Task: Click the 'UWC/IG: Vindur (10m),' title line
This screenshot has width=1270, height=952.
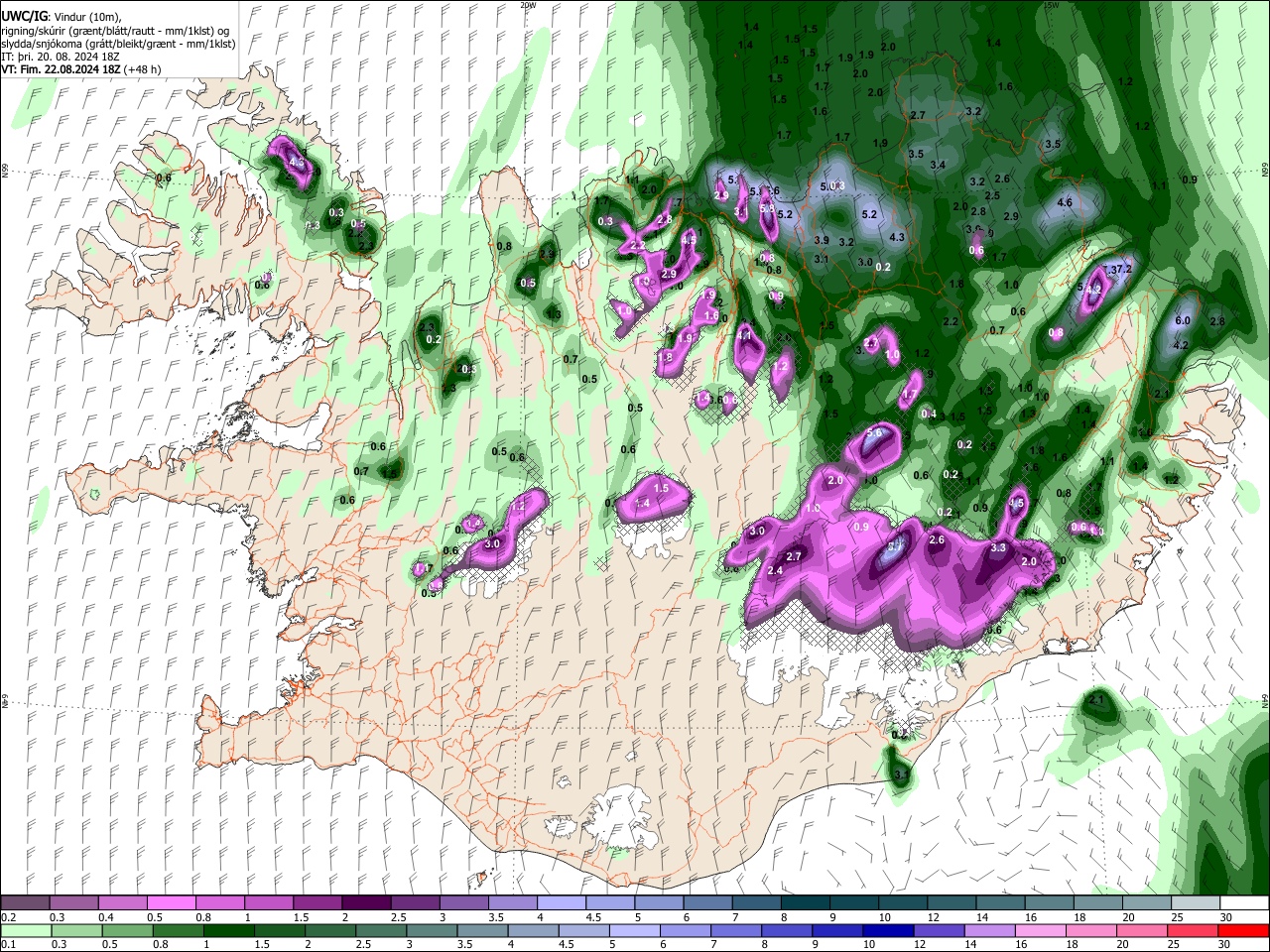Action: (62, 17)
